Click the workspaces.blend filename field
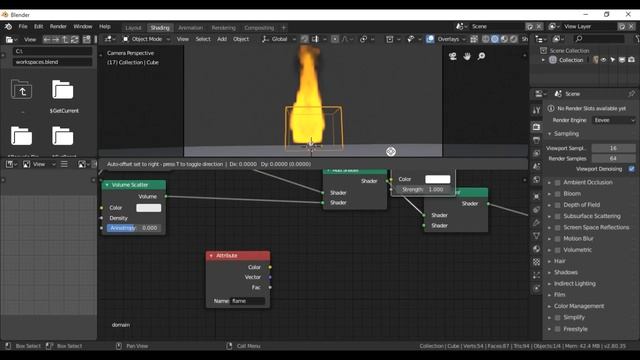 tap(52, 62)
